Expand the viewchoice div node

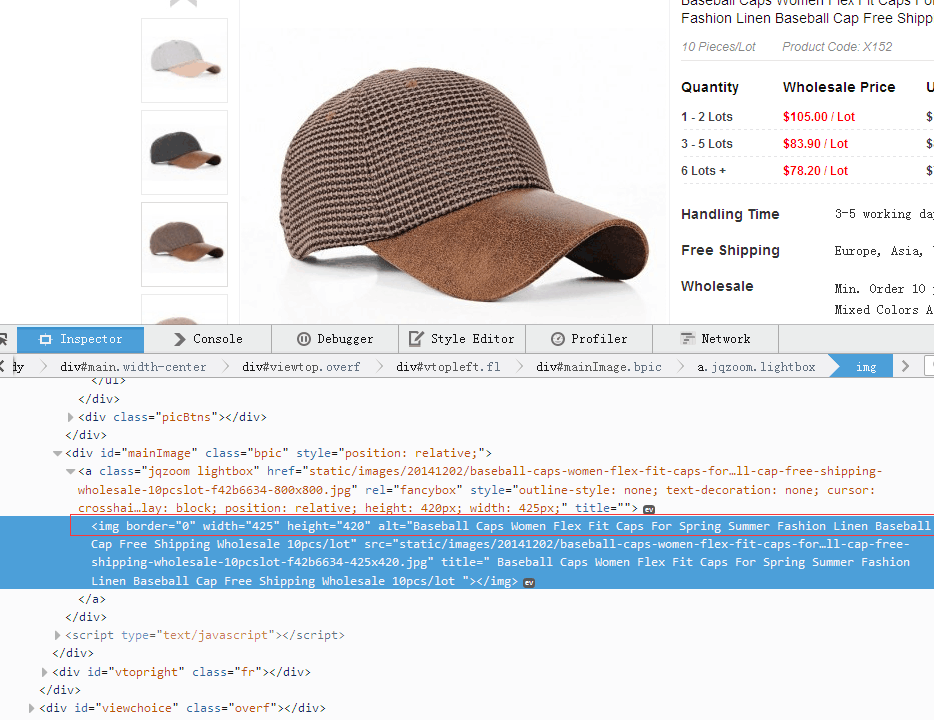click(31, 708)
